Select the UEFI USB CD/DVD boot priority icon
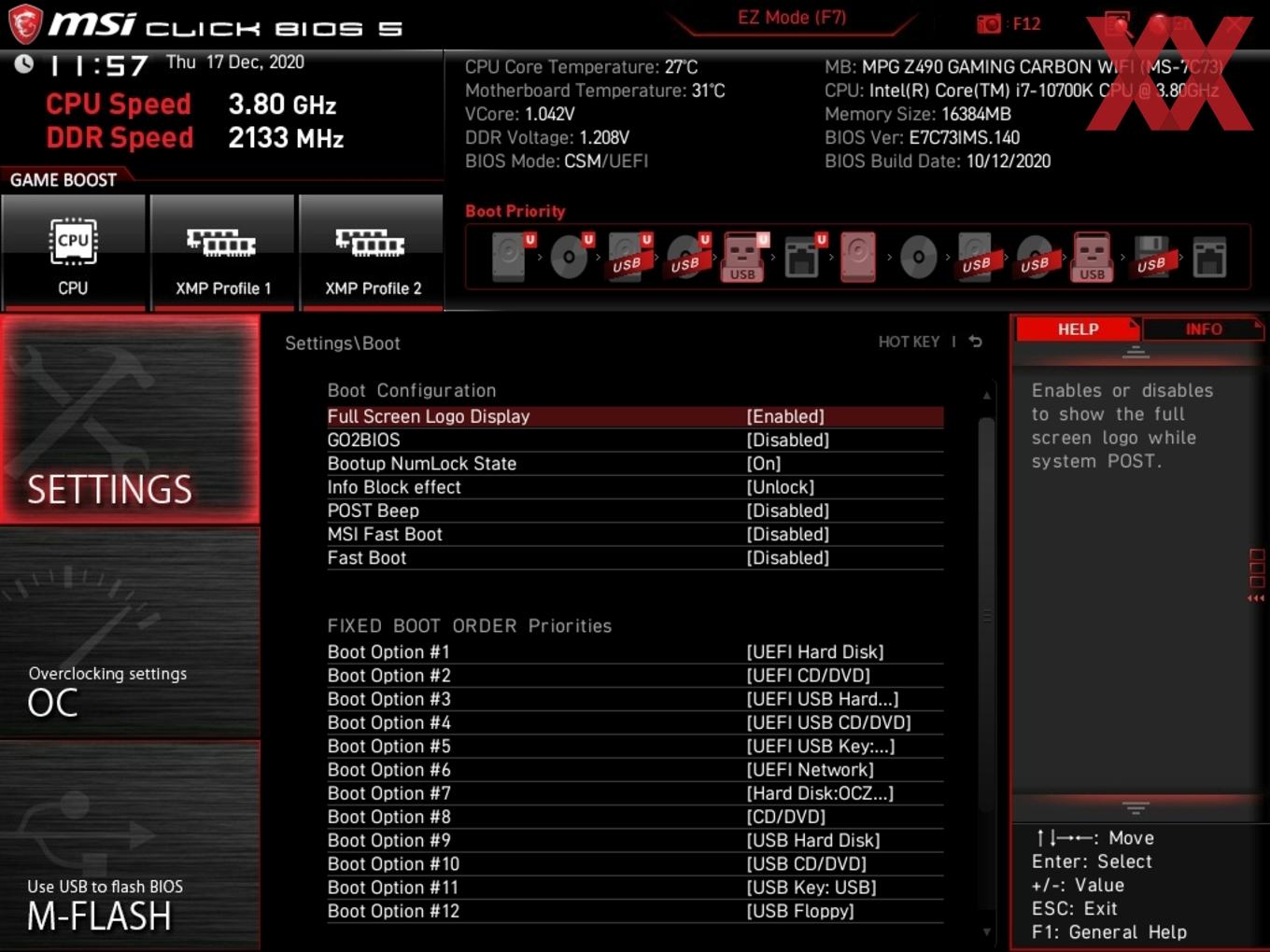This screenshot has height=952, width=1270. pyautogui.click(x=687, y=257)
